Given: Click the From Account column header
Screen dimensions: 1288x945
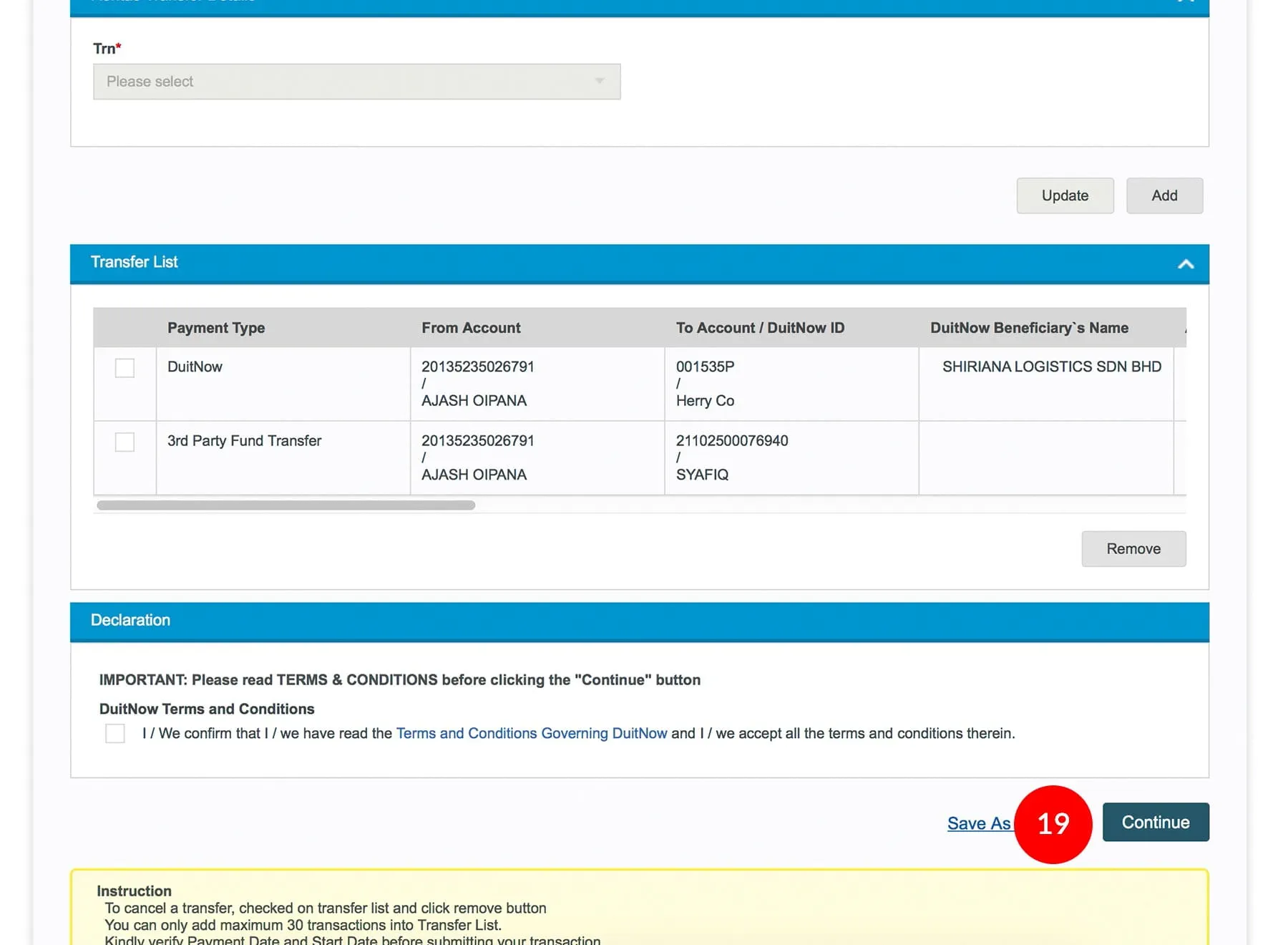Looking at the screenshot, I should pyautogui.click(x=471, y=328).
